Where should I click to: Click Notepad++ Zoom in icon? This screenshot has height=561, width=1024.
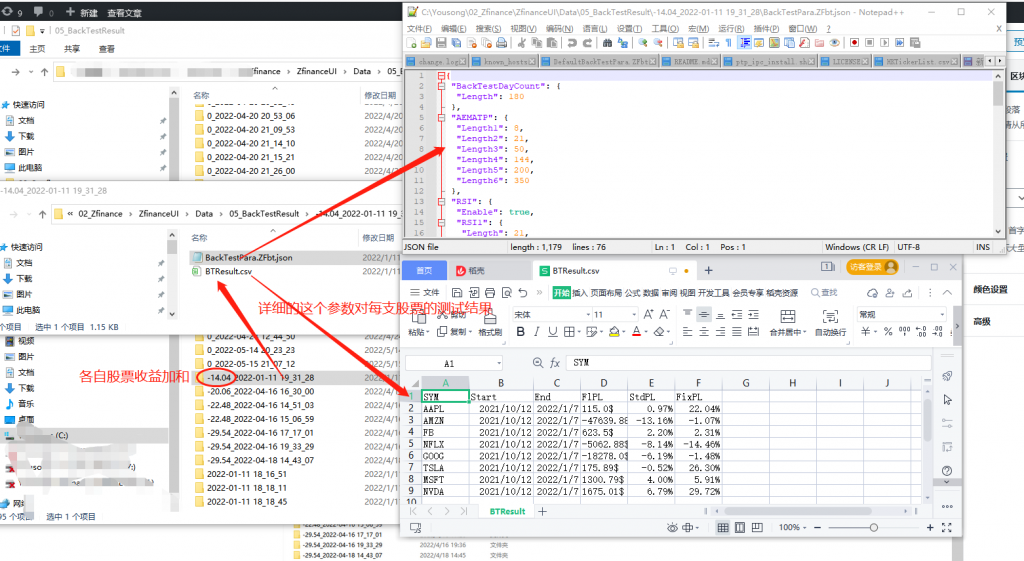pos(643,43)
